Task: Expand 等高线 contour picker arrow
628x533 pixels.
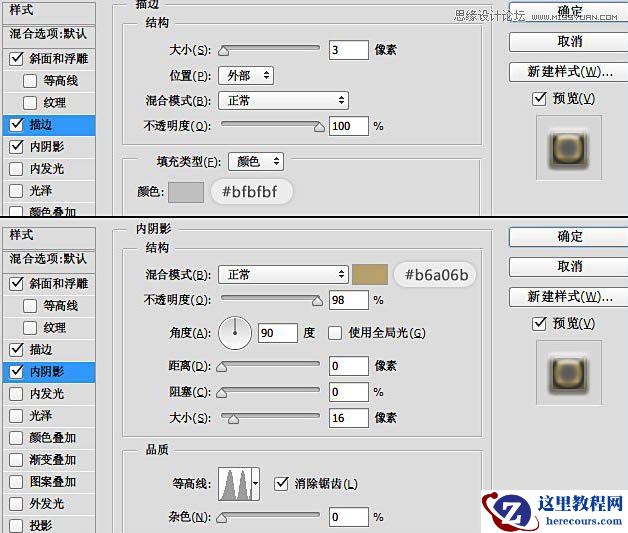Action: point(256,484)
